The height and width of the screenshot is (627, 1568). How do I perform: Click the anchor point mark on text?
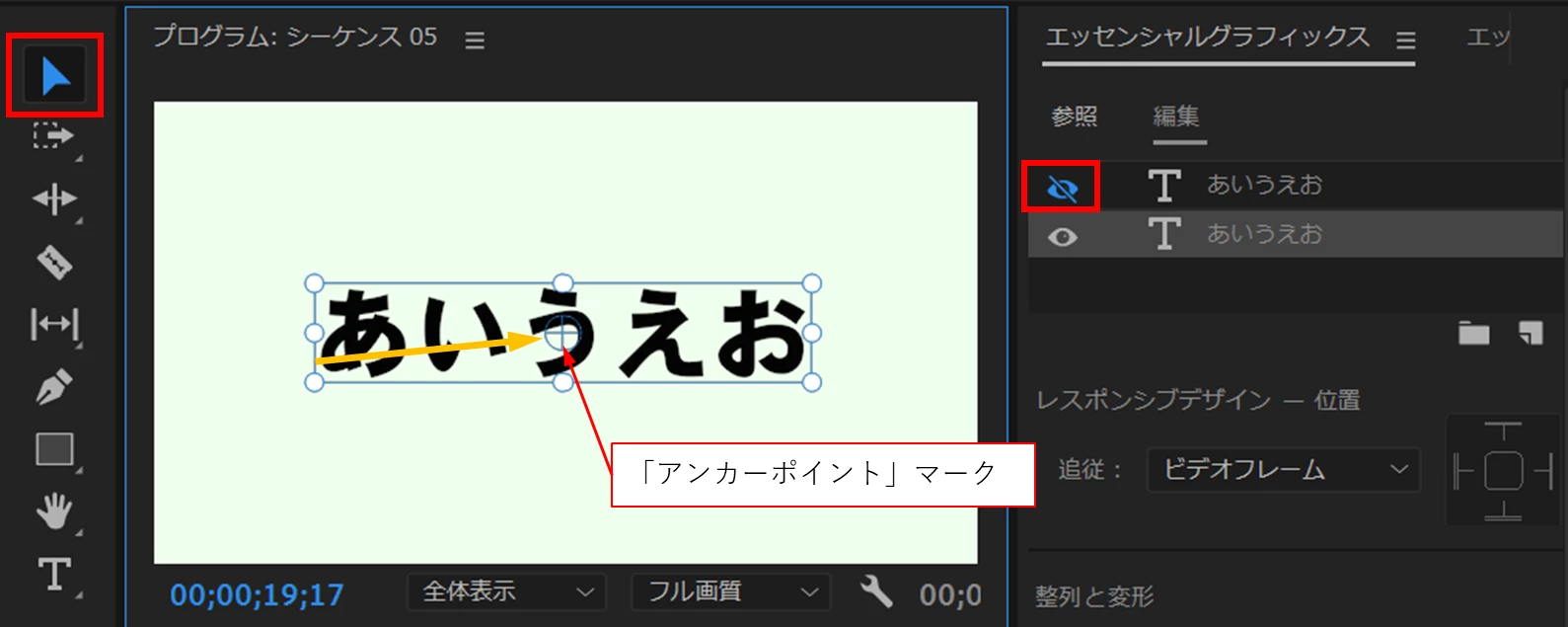tap(562, 335)
